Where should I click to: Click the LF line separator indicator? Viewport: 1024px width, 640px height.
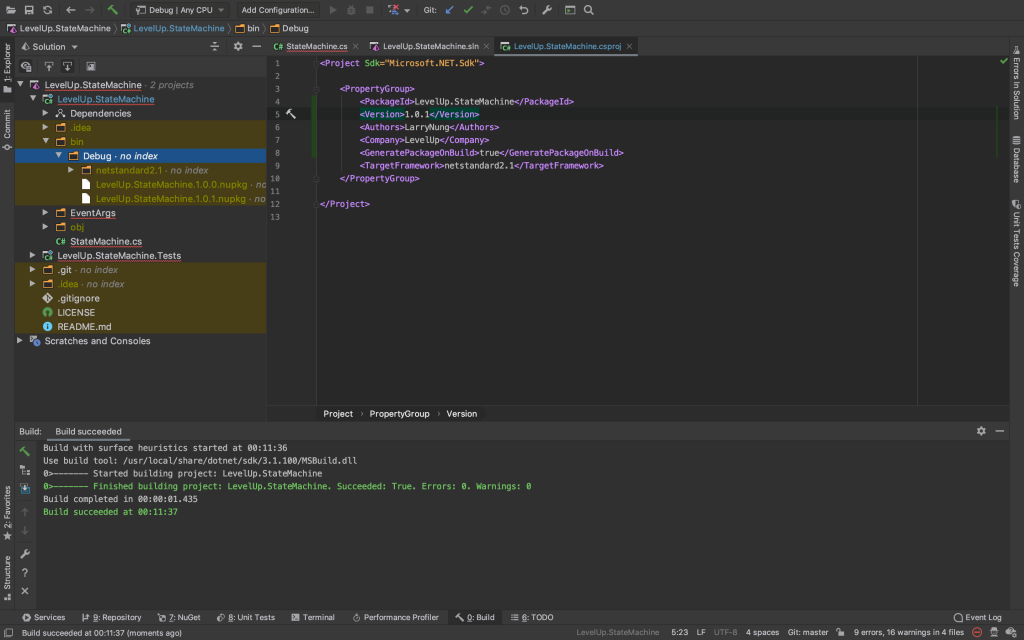tap(701, 632)
